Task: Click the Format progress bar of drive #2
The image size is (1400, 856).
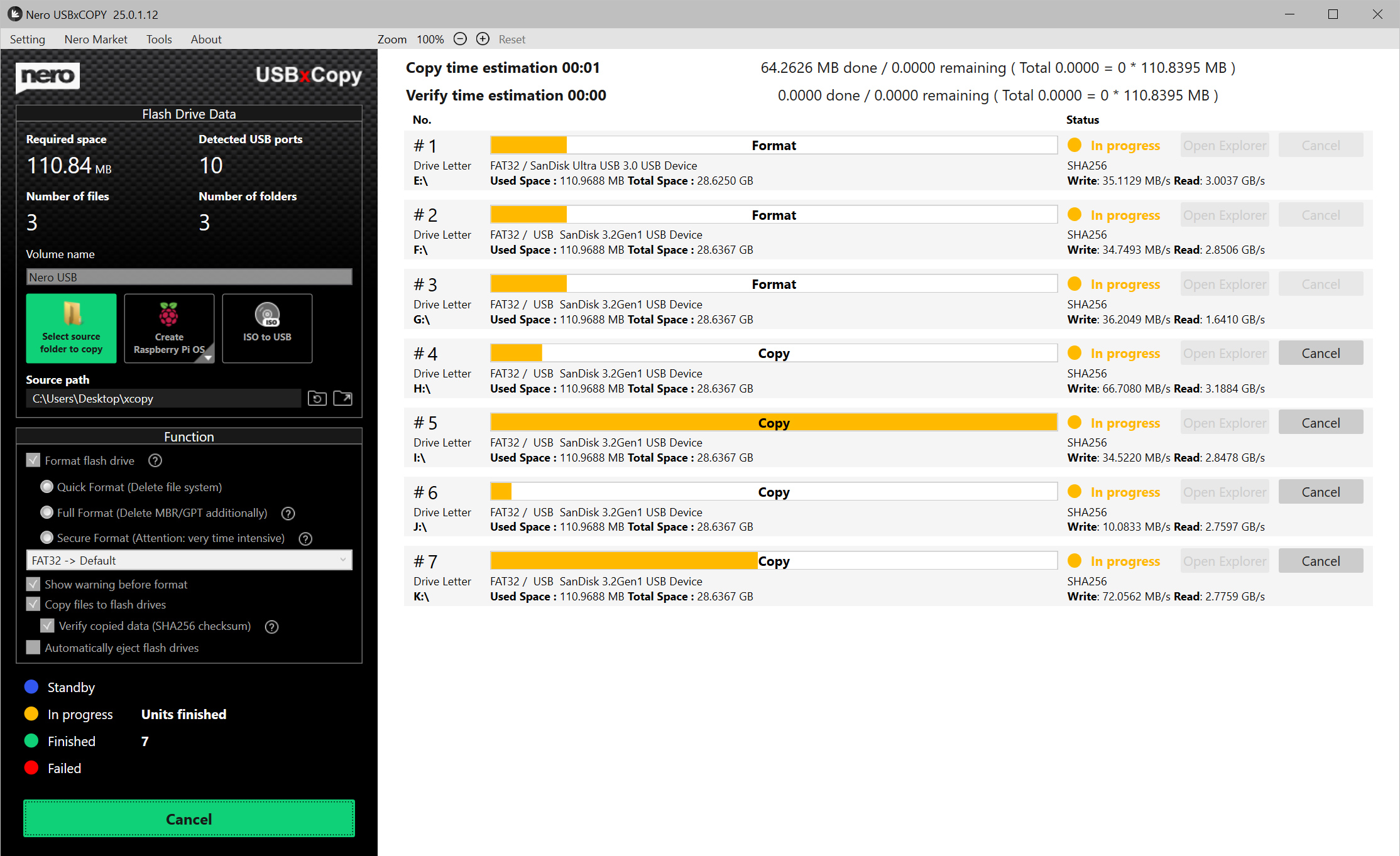Action: [774, 215]
